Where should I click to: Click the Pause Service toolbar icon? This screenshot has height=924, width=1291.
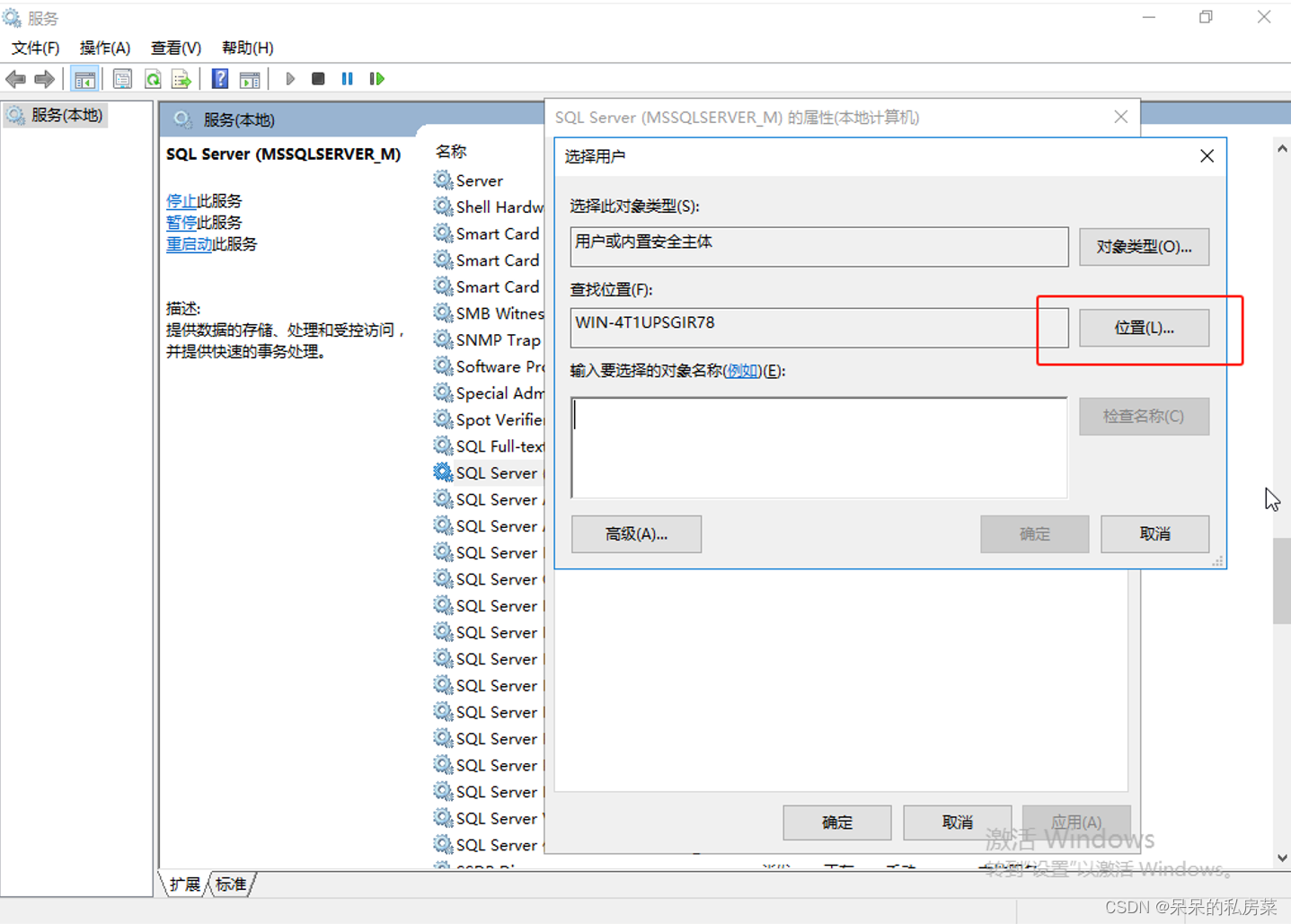point(348,79)
